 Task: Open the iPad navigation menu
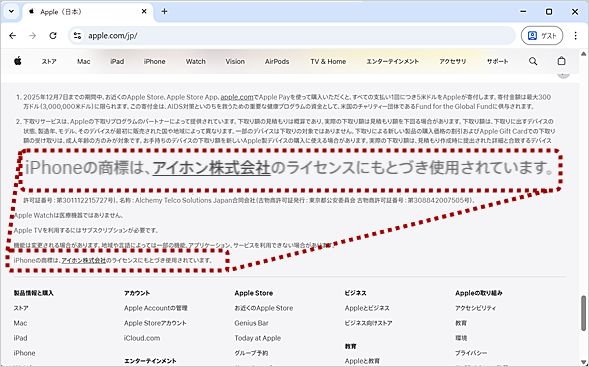point(117,62)
